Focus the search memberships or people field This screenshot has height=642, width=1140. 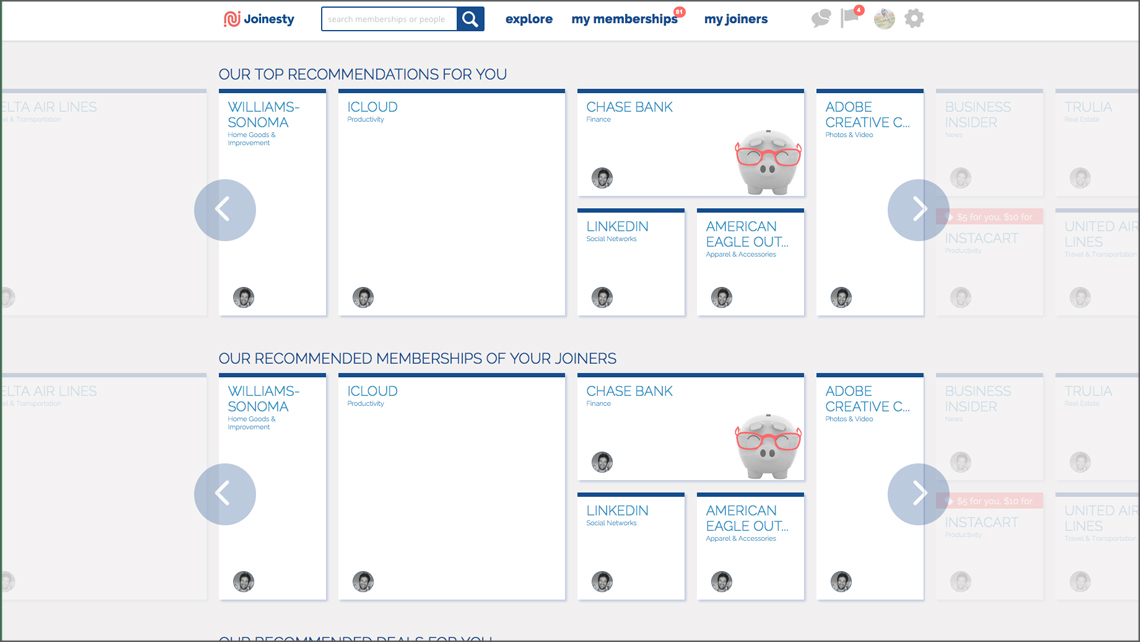point(389,19)
